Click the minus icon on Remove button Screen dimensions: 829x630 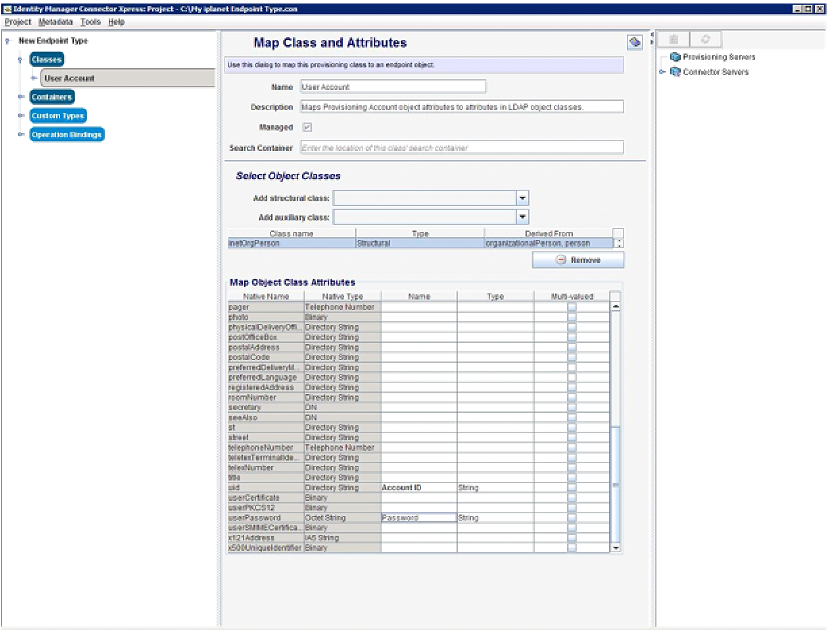562,260
